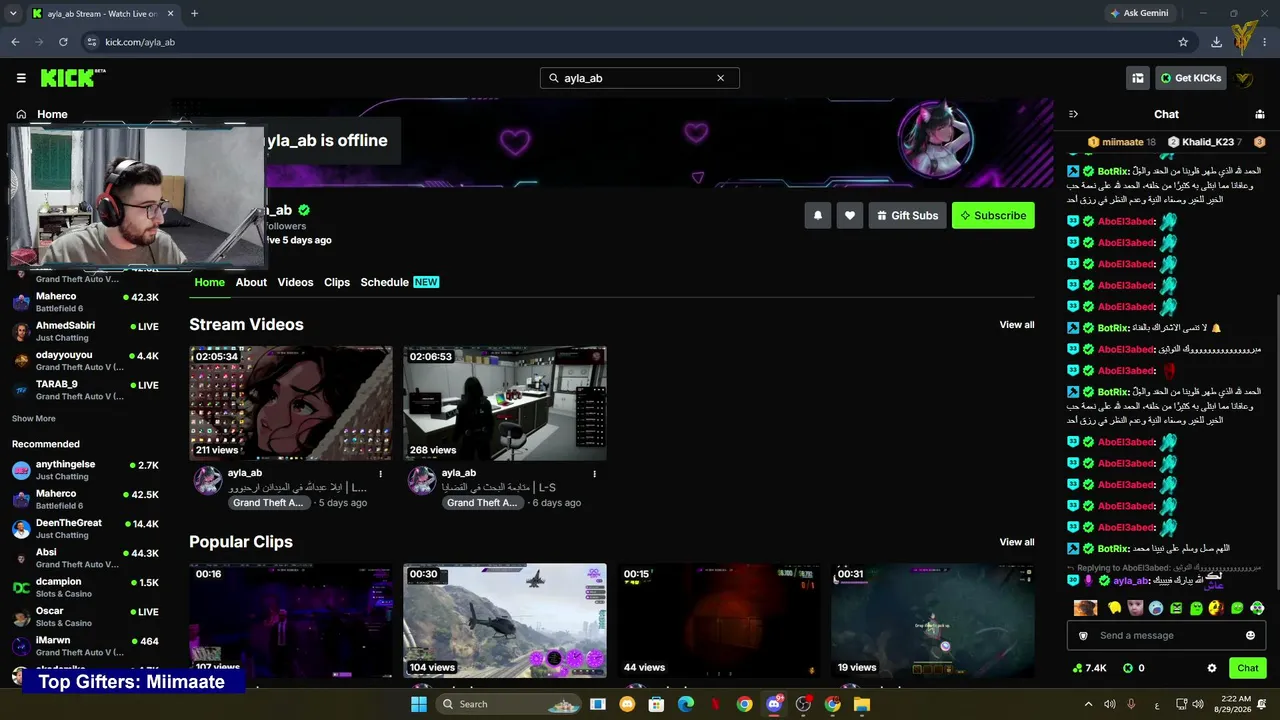
Task: Send message with the Chat button
Action: point(1248,668)
